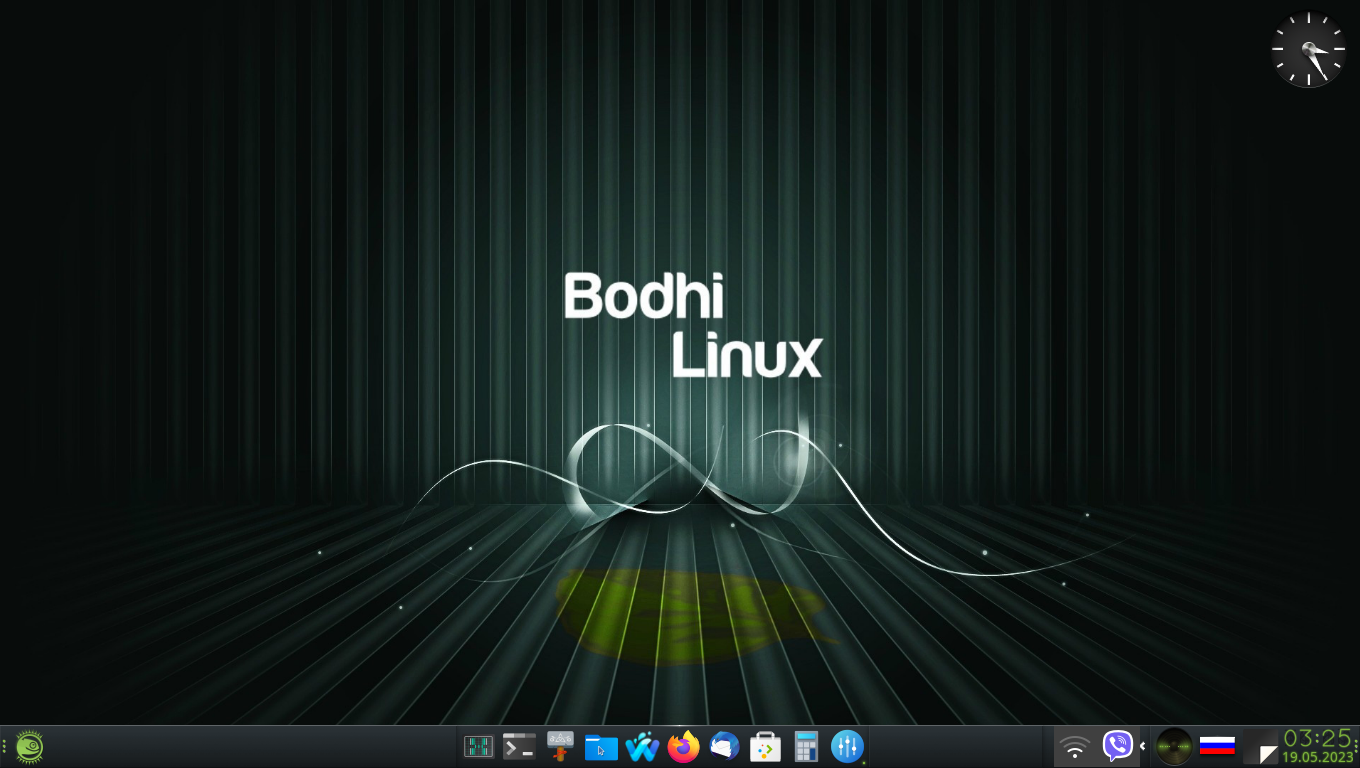Click the show desktop corner icon
This screenshot has height=768, width=1360.
click(1261, 747)
